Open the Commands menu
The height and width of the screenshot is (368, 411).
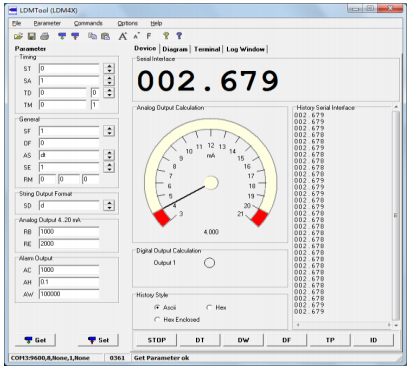point(88,23)
